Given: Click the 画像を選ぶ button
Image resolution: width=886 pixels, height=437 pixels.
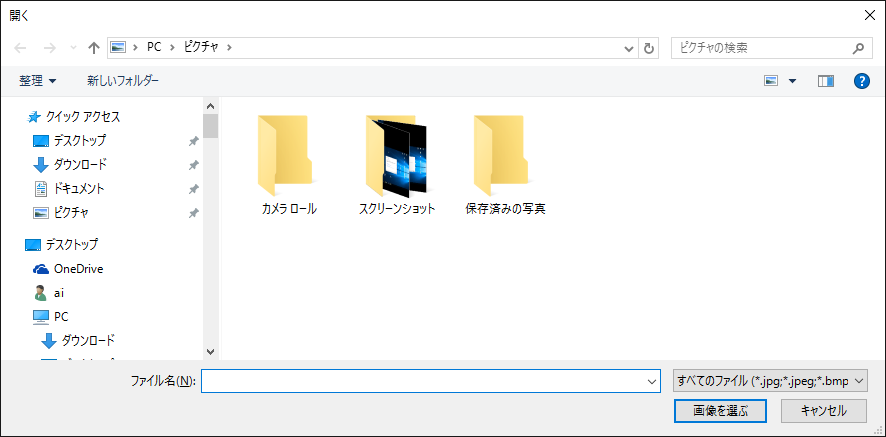Looking at the screenshot, I should coord(720,410).
